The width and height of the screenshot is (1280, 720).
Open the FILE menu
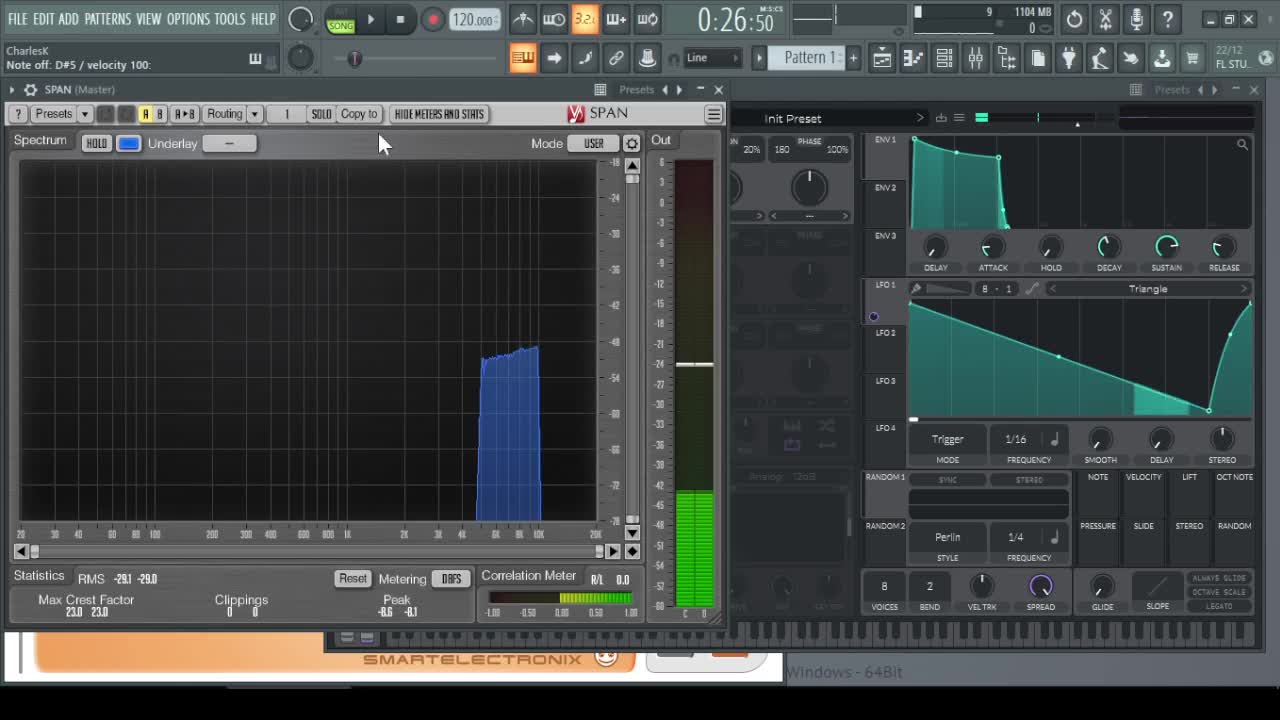click(17, 19)
